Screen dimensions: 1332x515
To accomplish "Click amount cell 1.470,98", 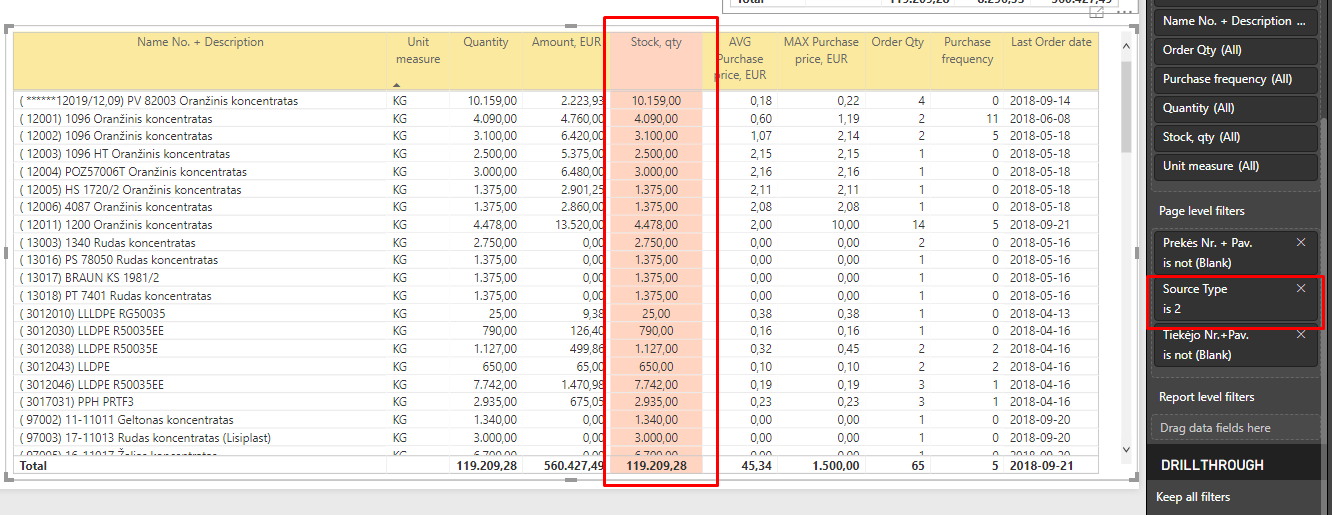I will coord(584,384).
